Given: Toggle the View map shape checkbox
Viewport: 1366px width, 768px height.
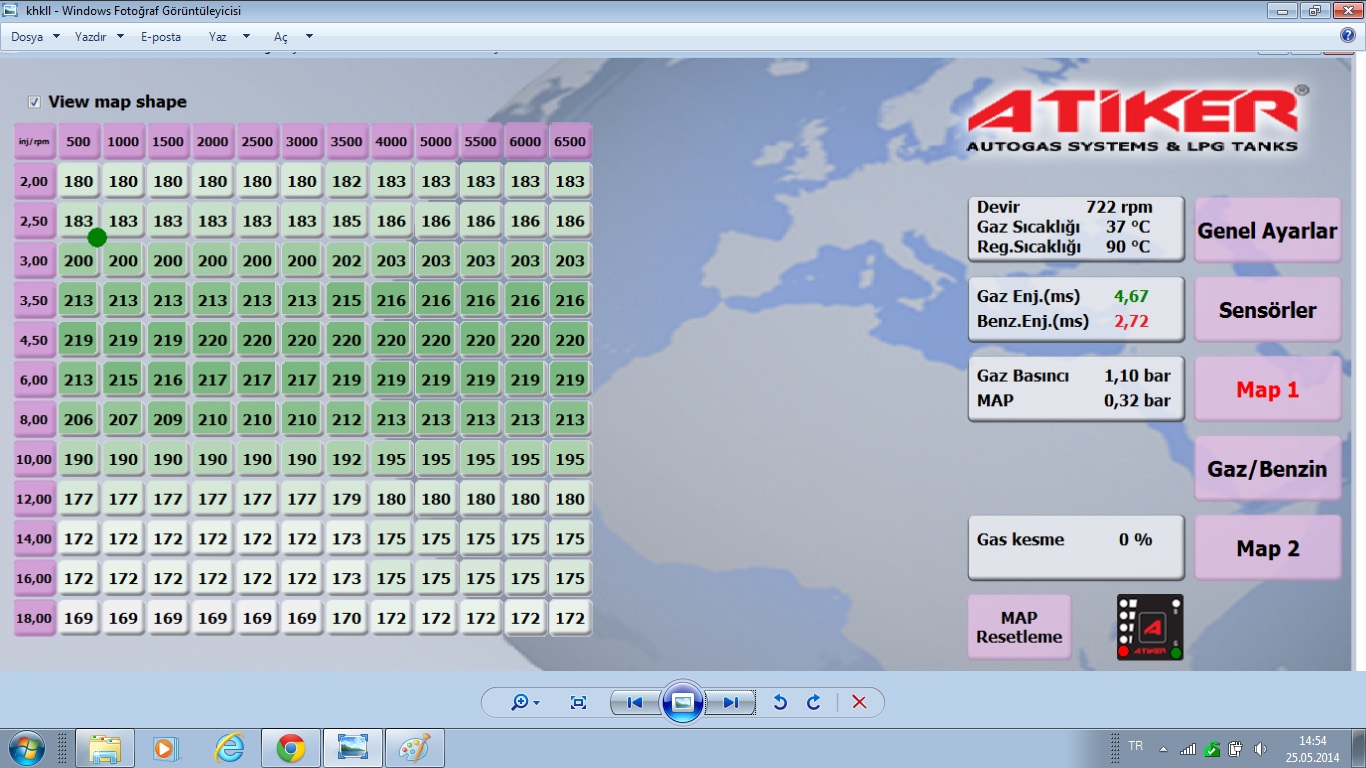Looking at the screenshot, I should click(x=34, y=102).
